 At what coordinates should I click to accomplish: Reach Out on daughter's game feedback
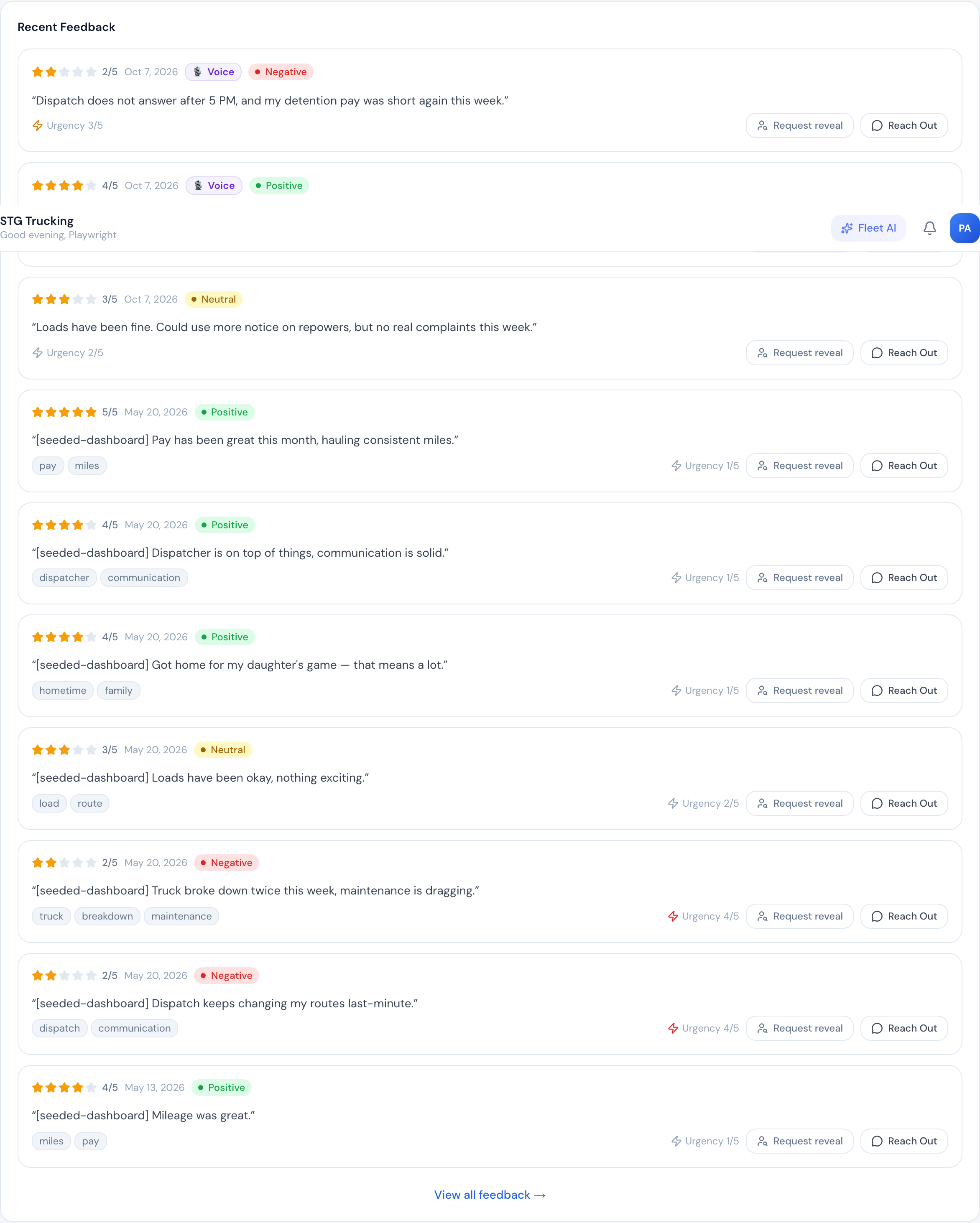(x=904, y=690)
